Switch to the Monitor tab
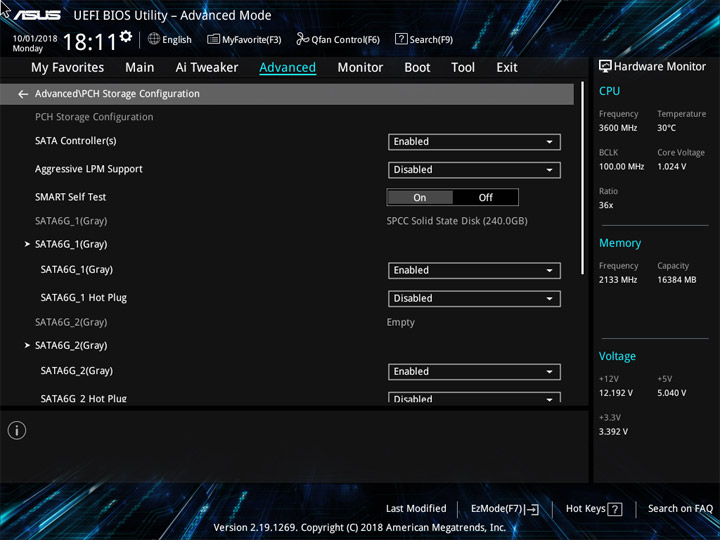 pos(360,68)
